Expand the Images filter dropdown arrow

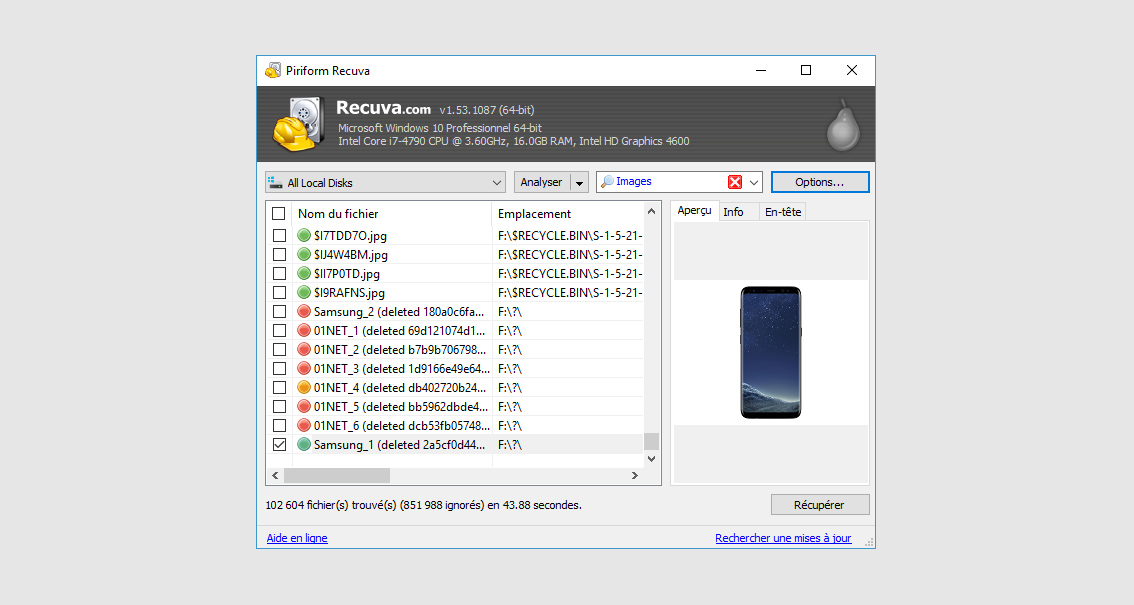coord(754,182)
